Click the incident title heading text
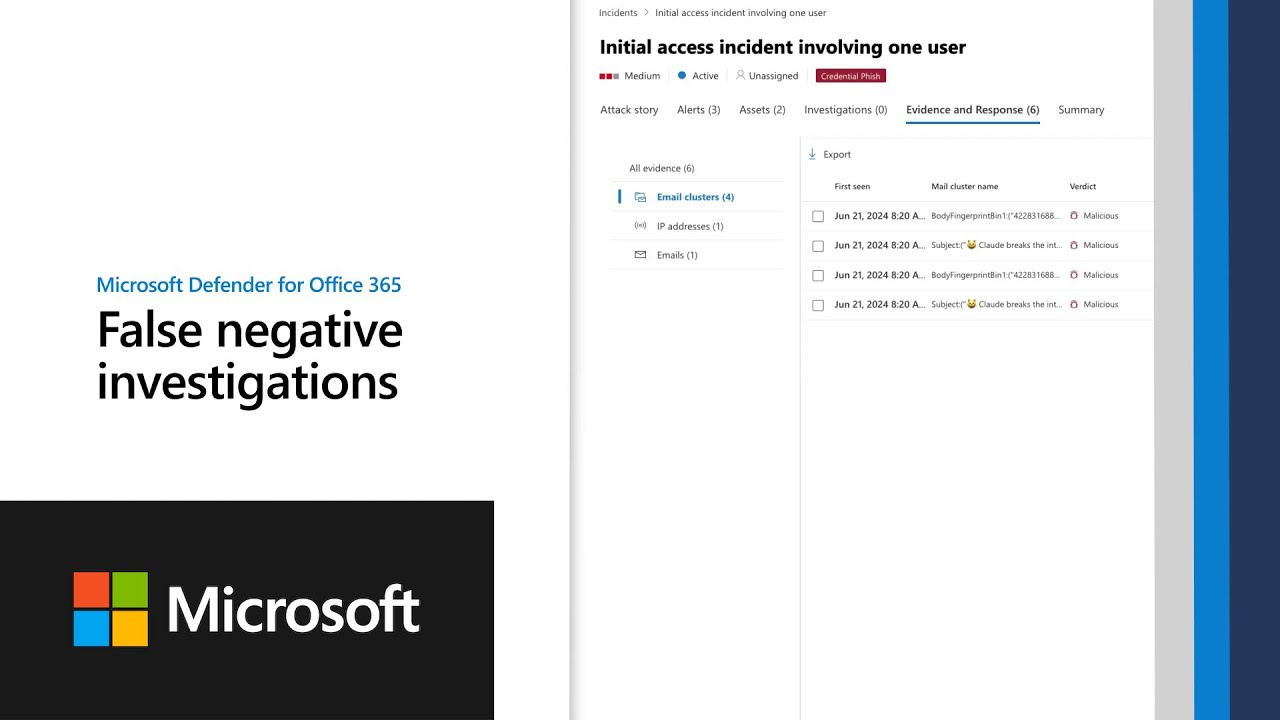The image size is (1280, 720). coord(783,47)
